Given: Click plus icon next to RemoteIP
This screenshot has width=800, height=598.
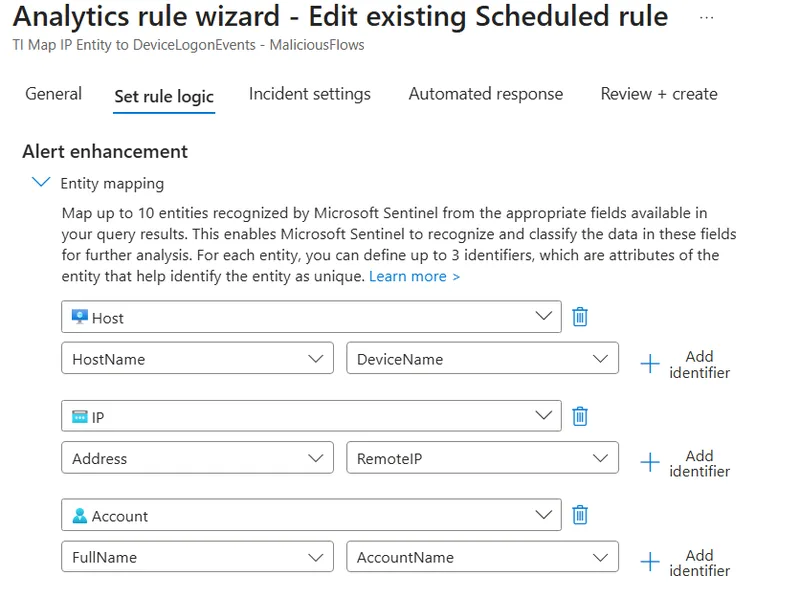Looking at the screenshot, I should pyautogui.click(x=650, y=462).
